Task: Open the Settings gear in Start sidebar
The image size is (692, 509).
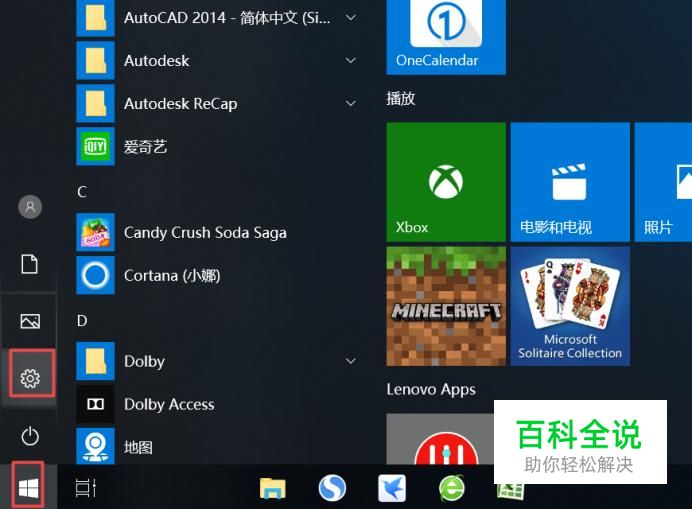Action: [30, 378]
